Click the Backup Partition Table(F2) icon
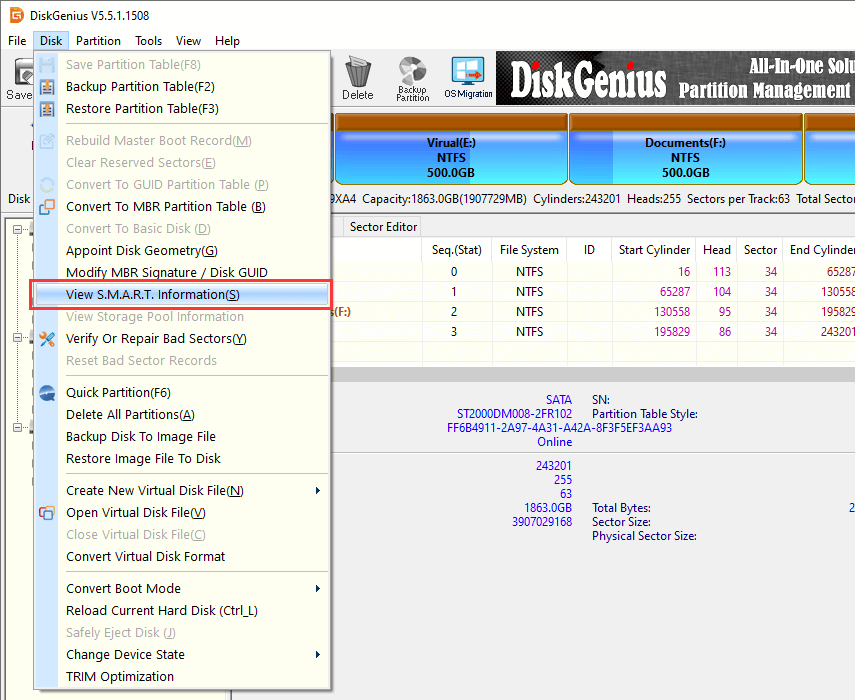This screenshot has height=700, width=855. [x=47, y=87]
